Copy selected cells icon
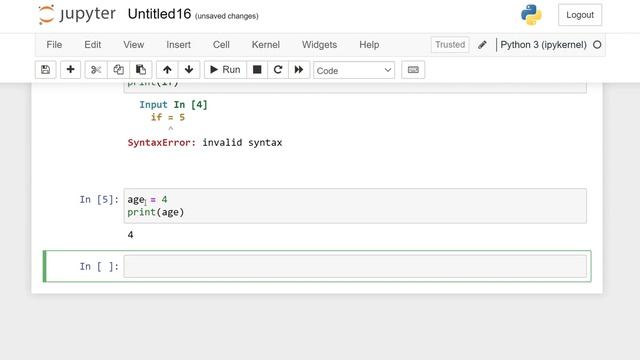 click(x=118, y=70)
